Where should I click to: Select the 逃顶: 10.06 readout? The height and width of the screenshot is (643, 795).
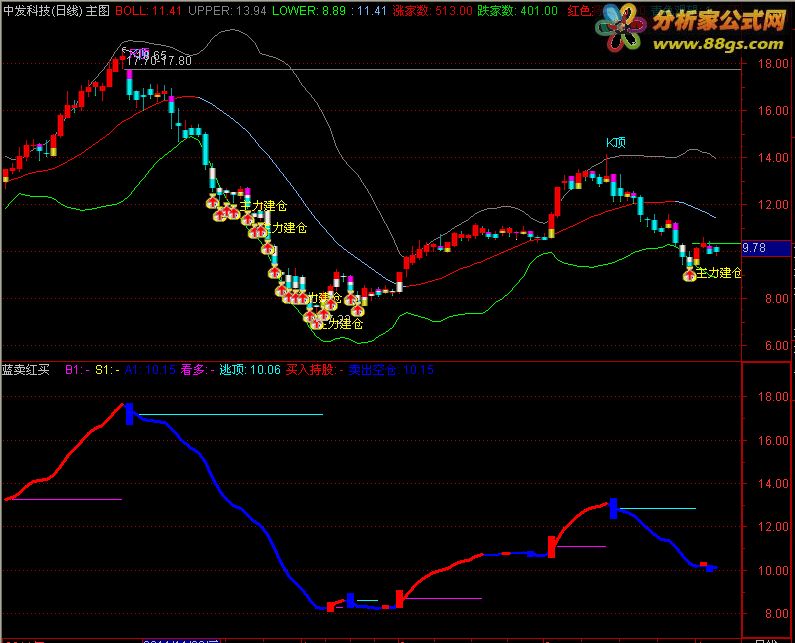click(249, 370)
